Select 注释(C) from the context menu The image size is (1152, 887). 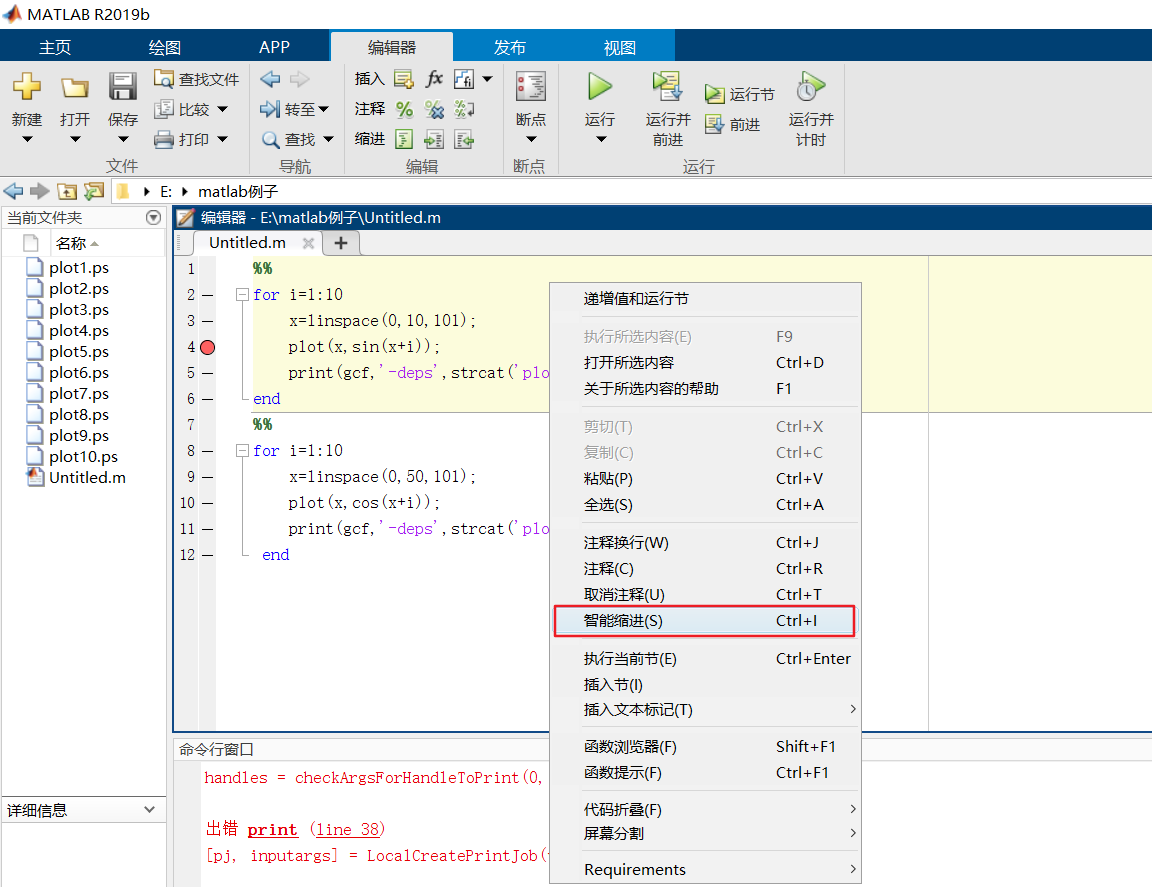click(705, 569)
